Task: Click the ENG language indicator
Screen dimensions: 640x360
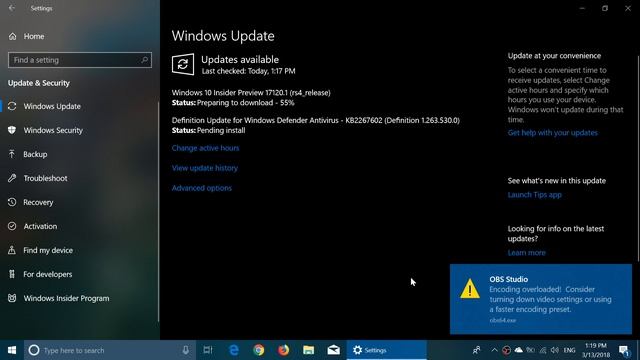Action: click(x=569, y=350)
